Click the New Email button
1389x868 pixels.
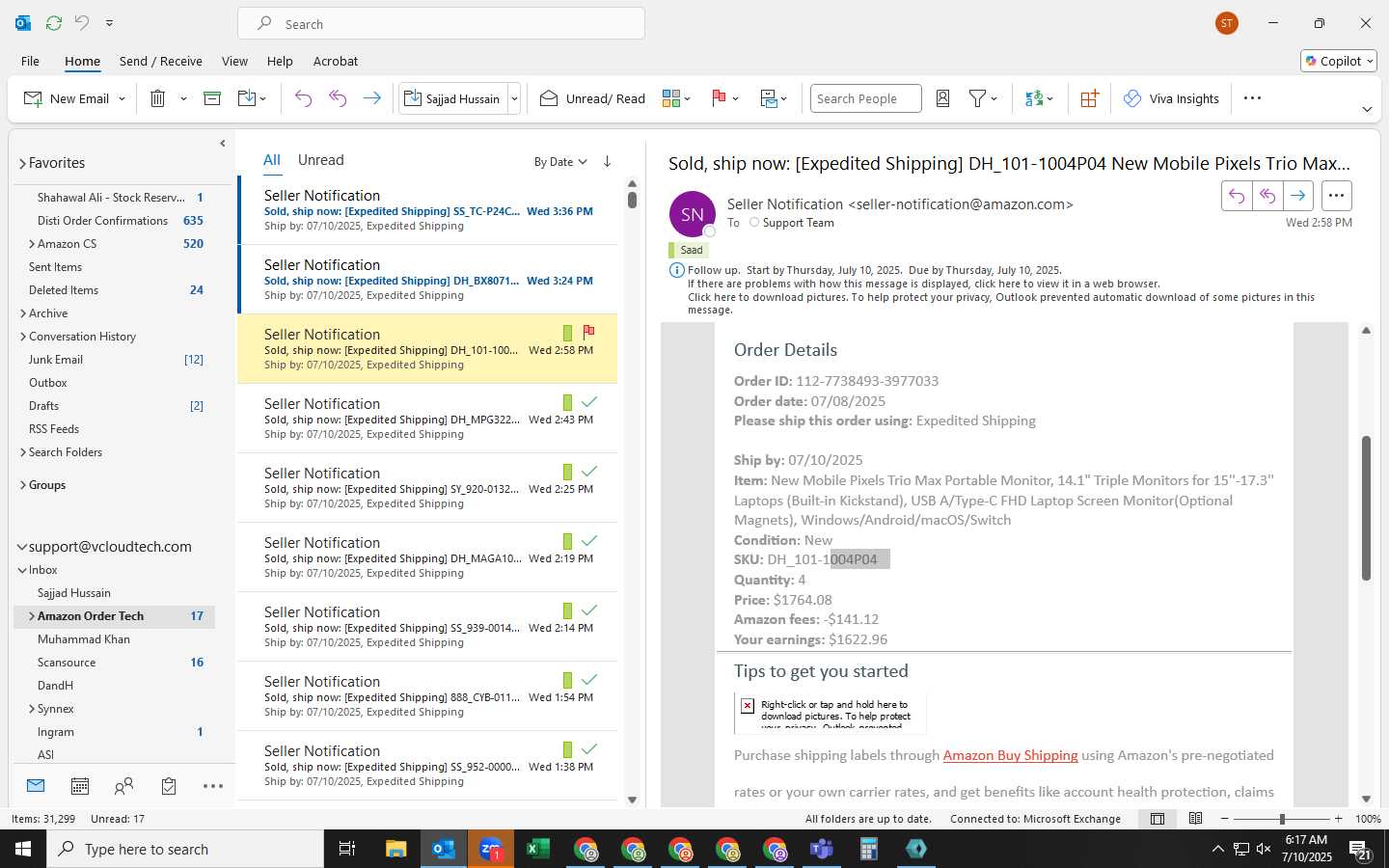pos(67,98)
